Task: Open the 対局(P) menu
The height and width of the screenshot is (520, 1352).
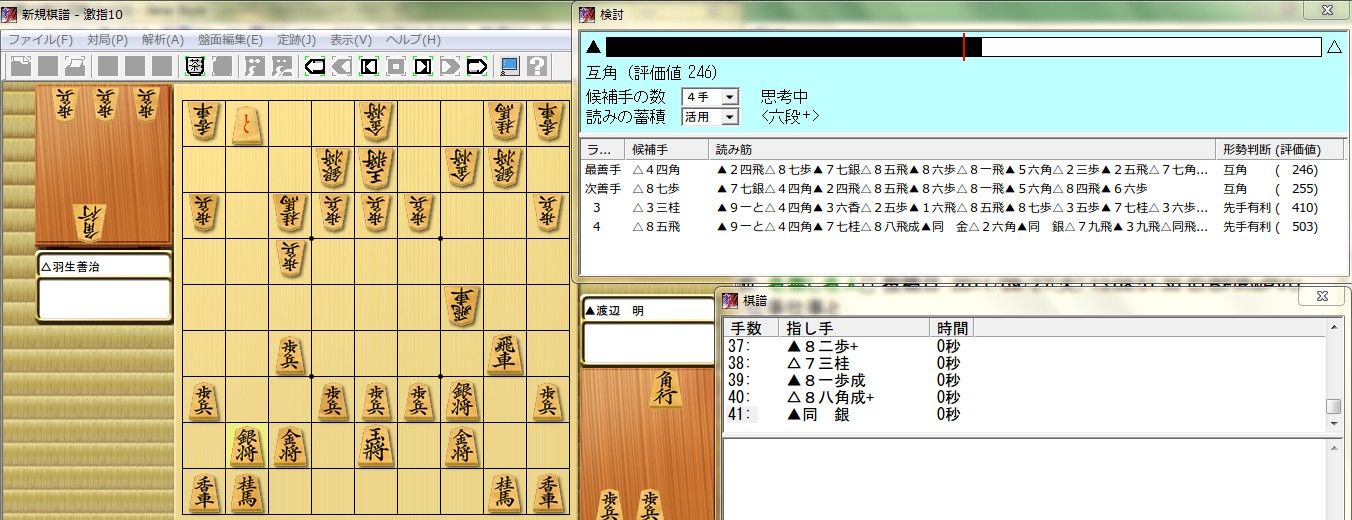Action: coord(107,40)
